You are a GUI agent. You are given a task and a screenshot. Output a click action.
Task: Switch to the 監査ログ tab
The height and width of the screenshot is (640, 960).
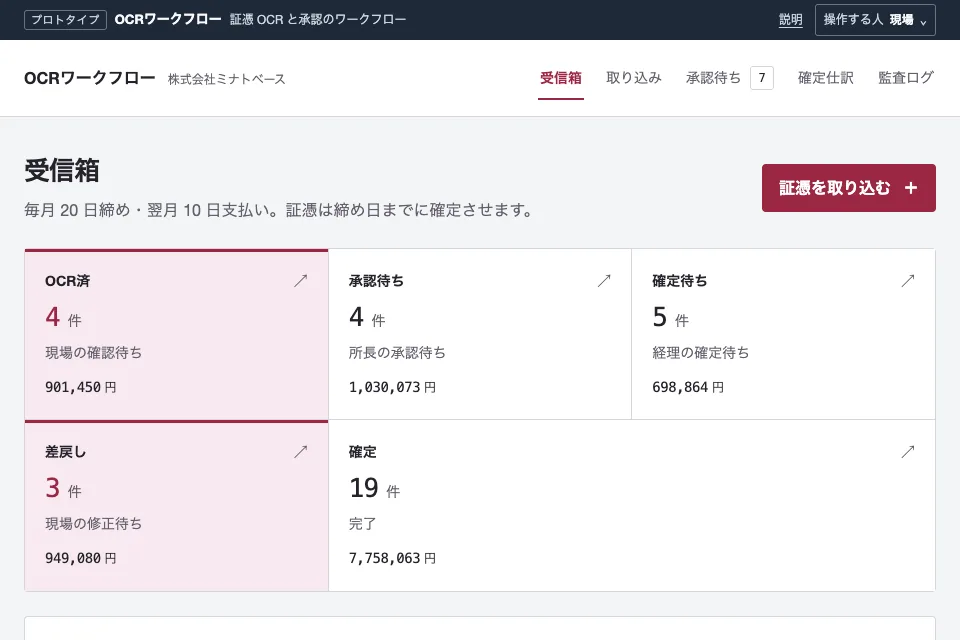pos(906,78)
